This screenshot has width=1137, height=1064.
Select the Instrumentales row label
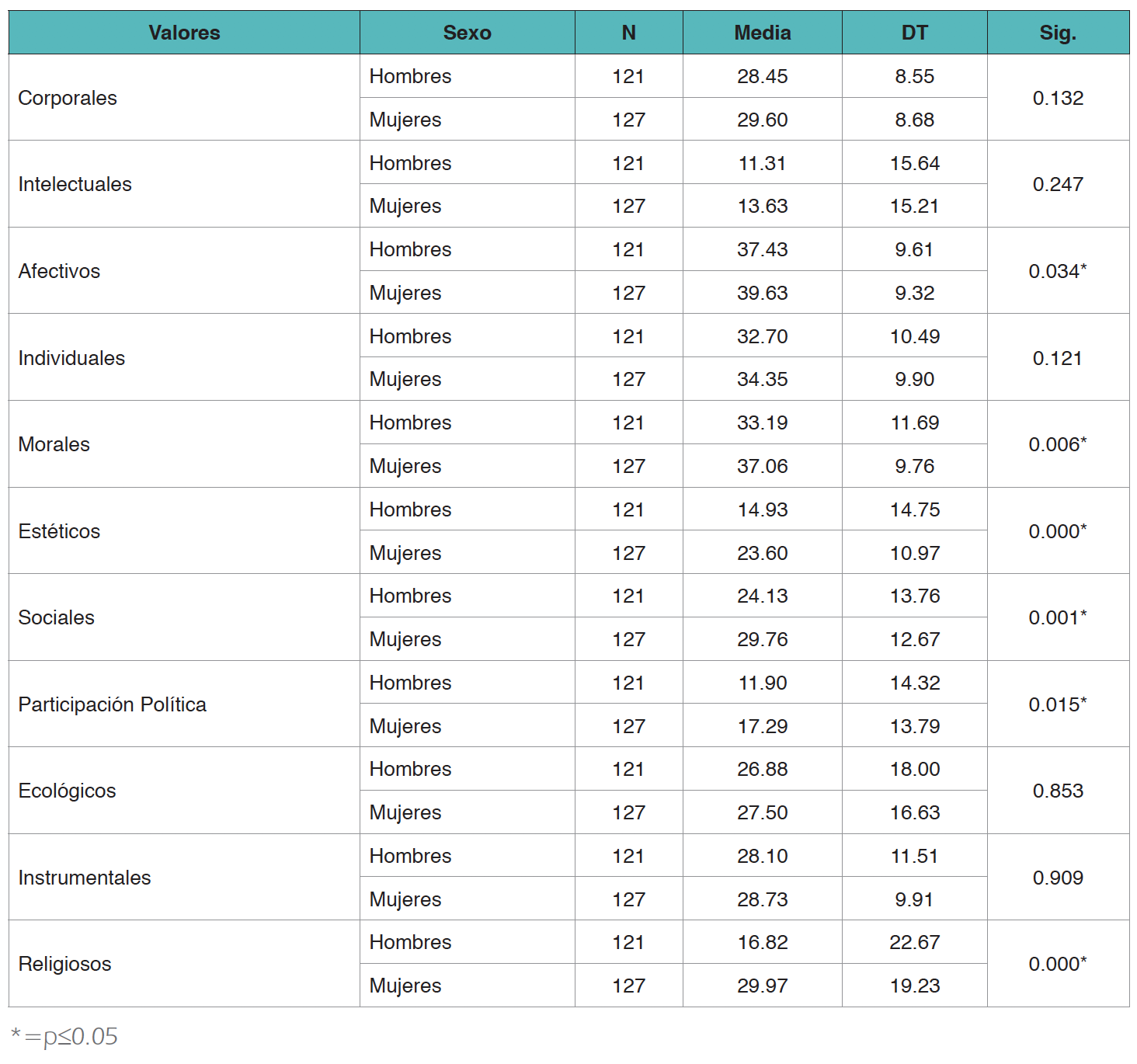[x=85, y=878]
